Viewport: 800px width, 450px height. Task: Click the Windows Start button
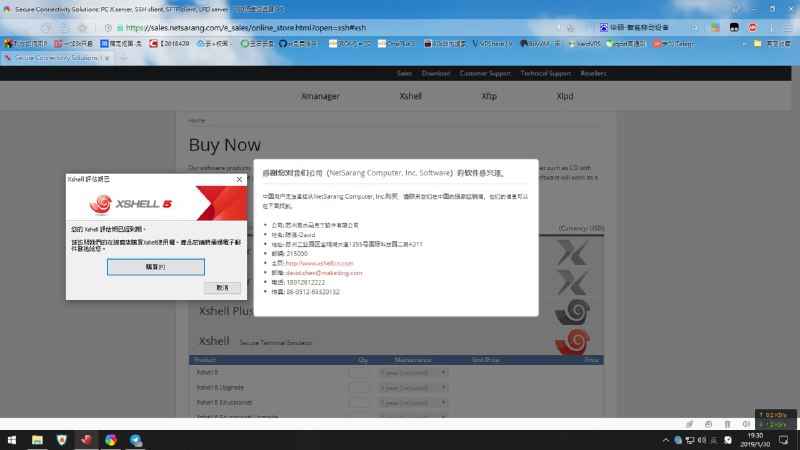tap(13, 440)
